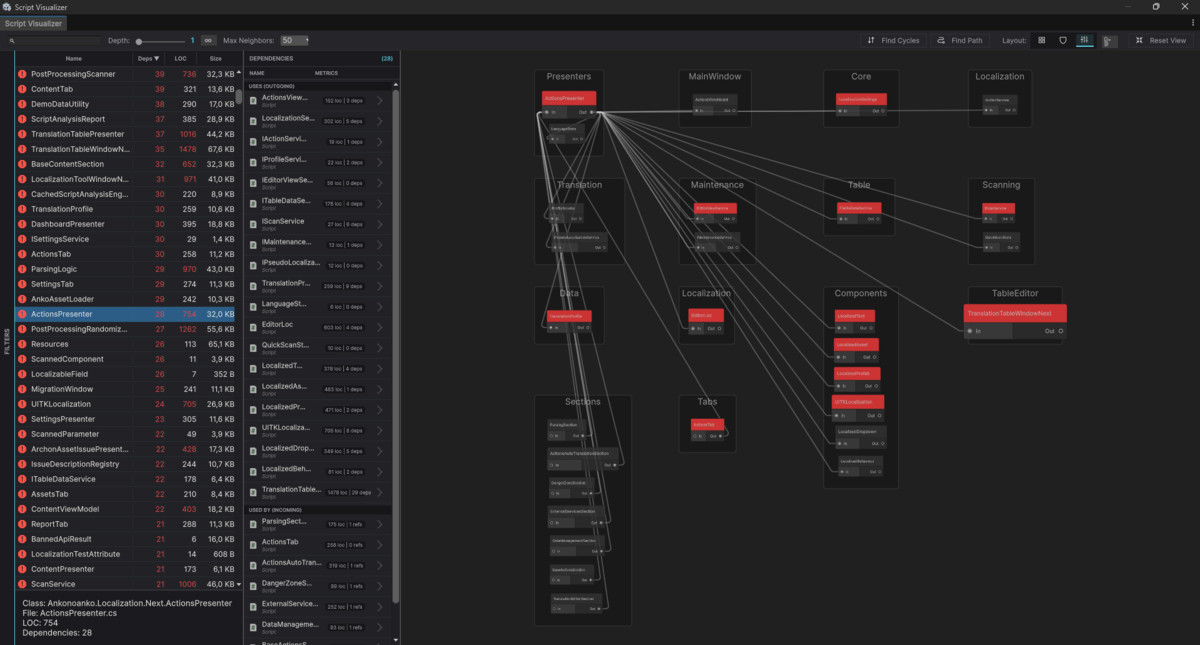Viewport: 1200px width, 645px height.
Task: Click the Reset View button
Action: (x=1160, y=41)
